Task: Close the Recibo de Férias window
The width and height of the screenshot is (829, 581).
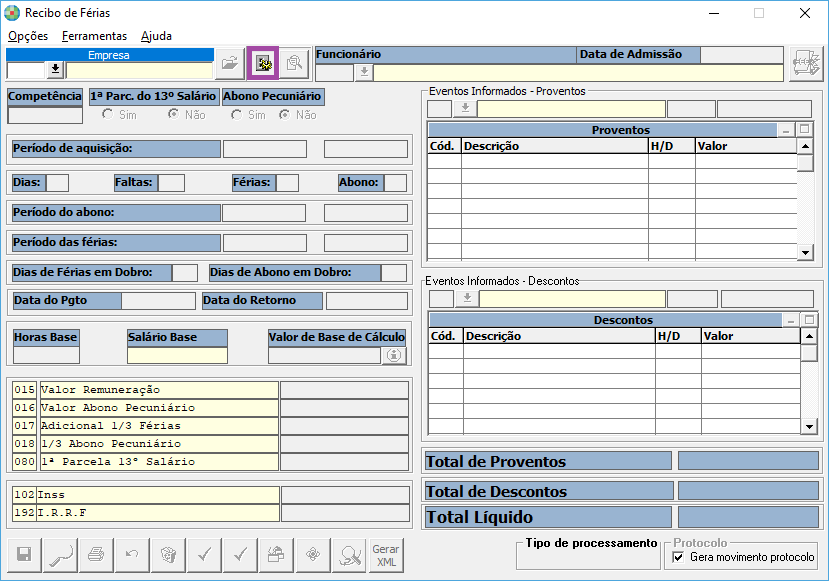Action: [x=805, y=13]
